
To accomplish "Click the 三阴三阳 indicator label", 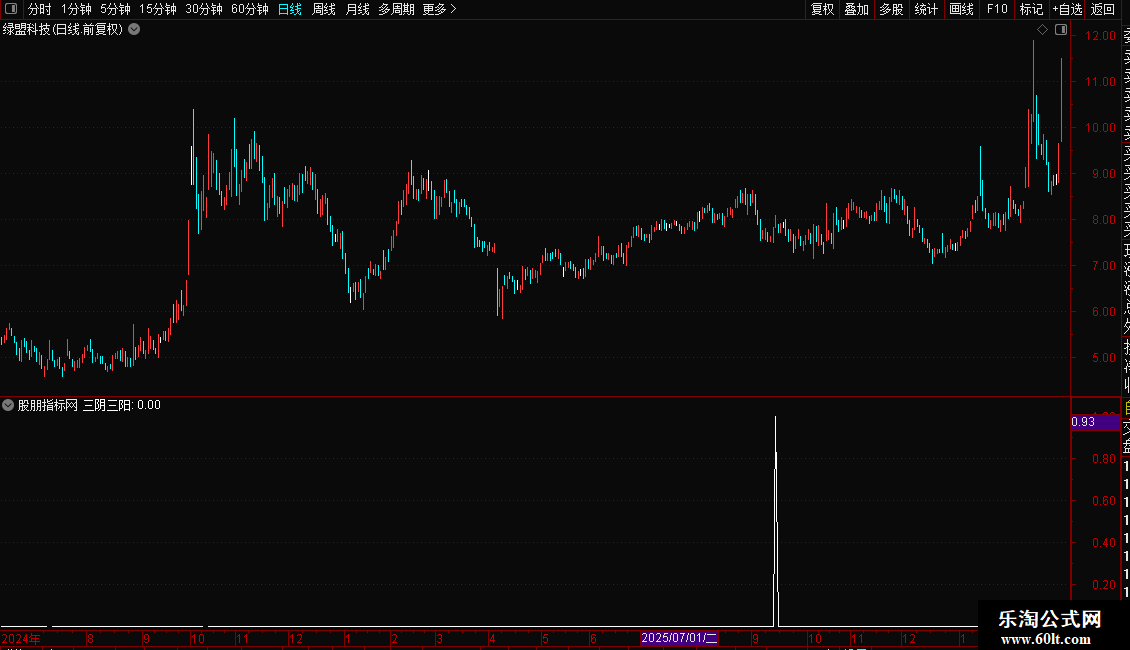I will (107, 405).
